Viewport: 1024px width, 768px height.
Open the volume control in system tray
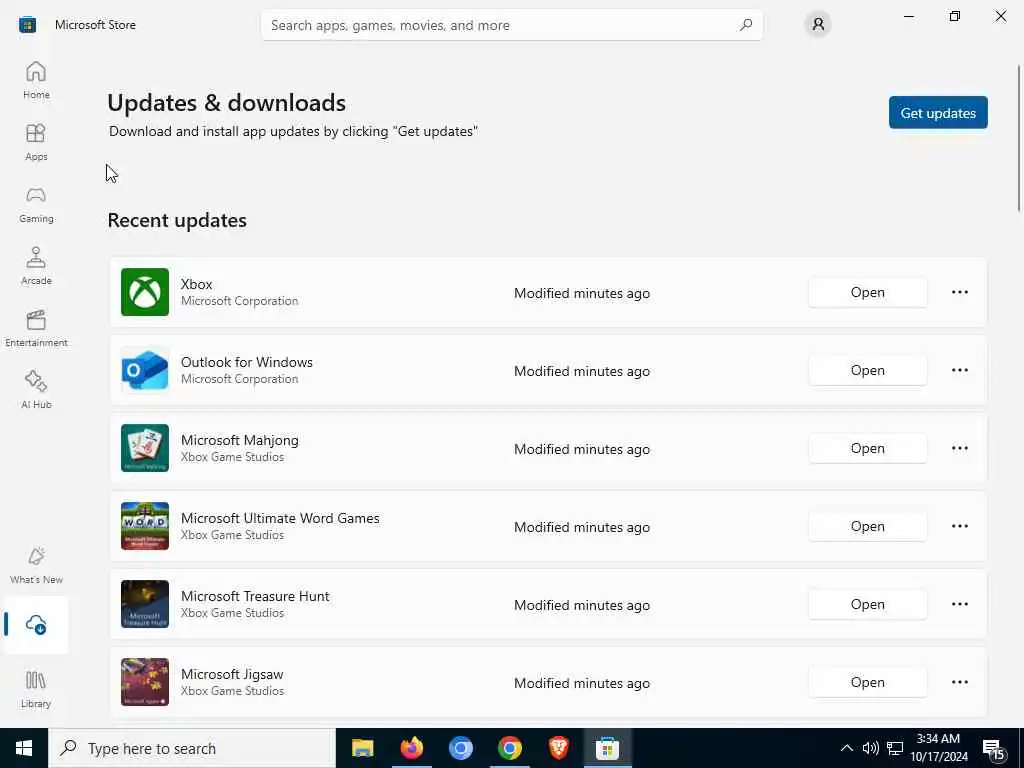tap(871, 748)
